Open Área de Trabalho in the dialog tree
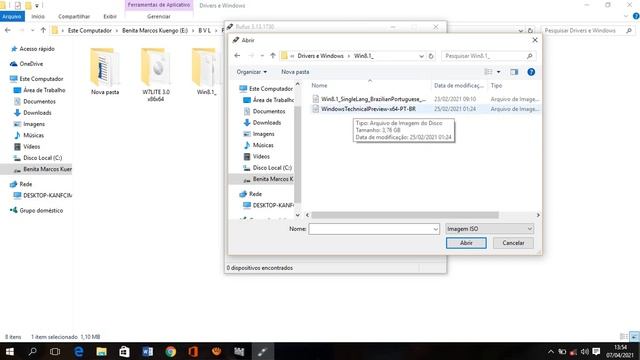640x360 pixels. [x=269, y=100]
